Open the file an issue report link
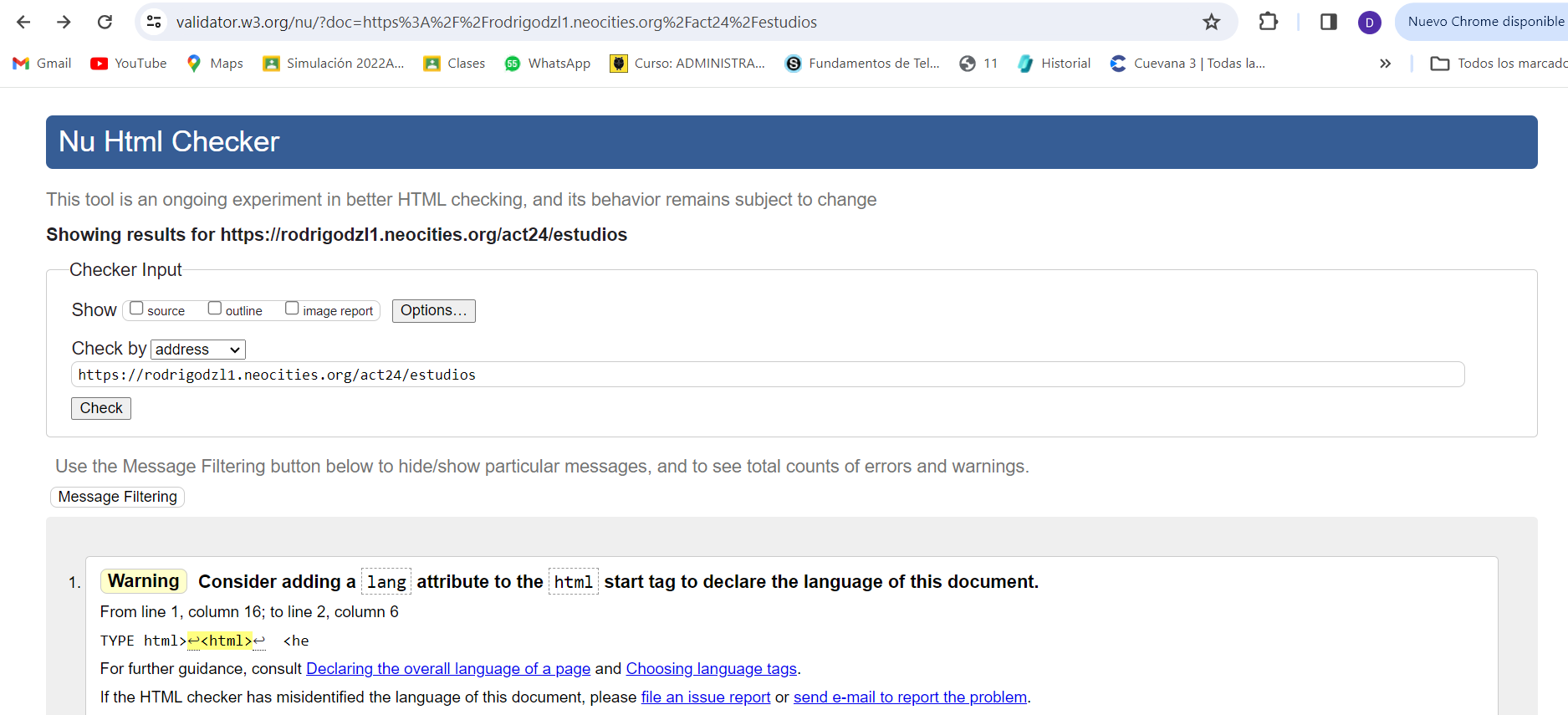Screen dimensions: 1568x715 (x=706, y=697)
